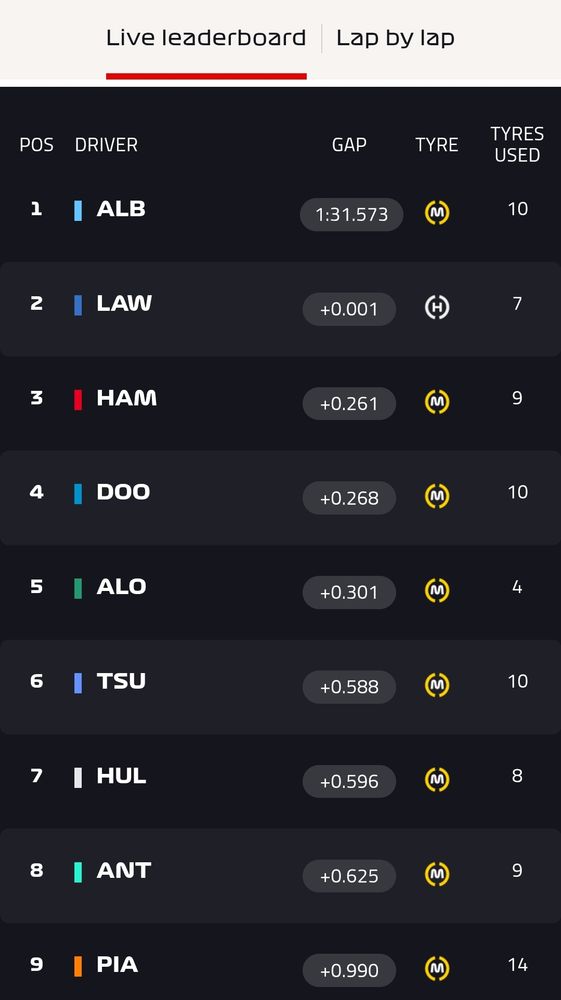Open the ALO driver row
This screenshot has width=561, height=1000.
coord(280,592)
